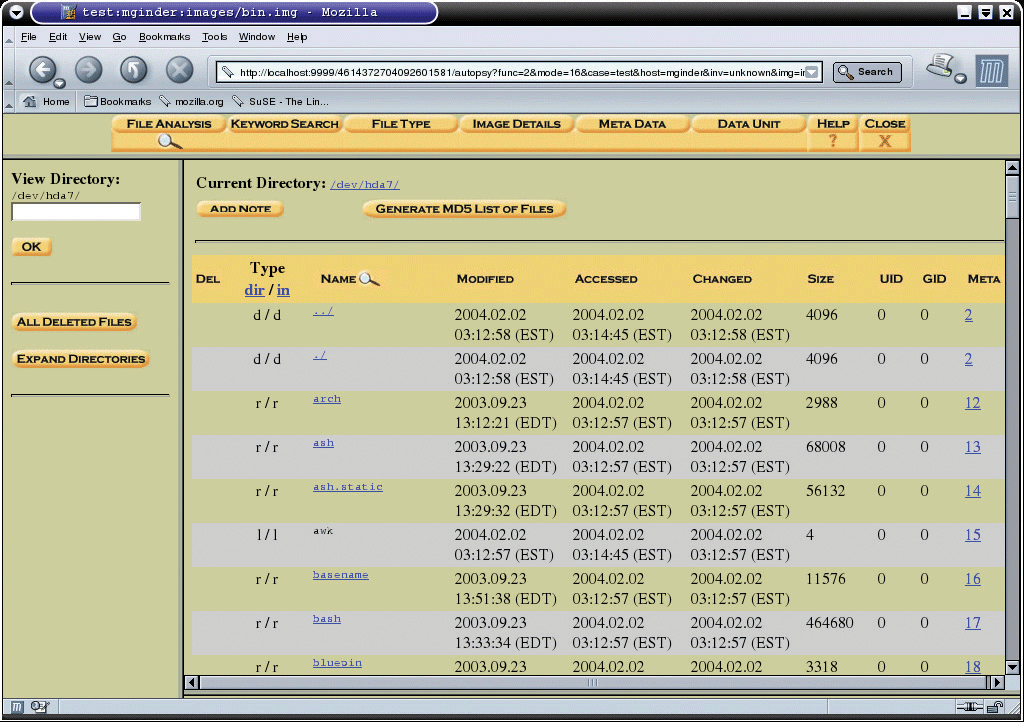Open Home from the bookmarks toolbar
The image size is (1024, 722).
tap(46, 101)
